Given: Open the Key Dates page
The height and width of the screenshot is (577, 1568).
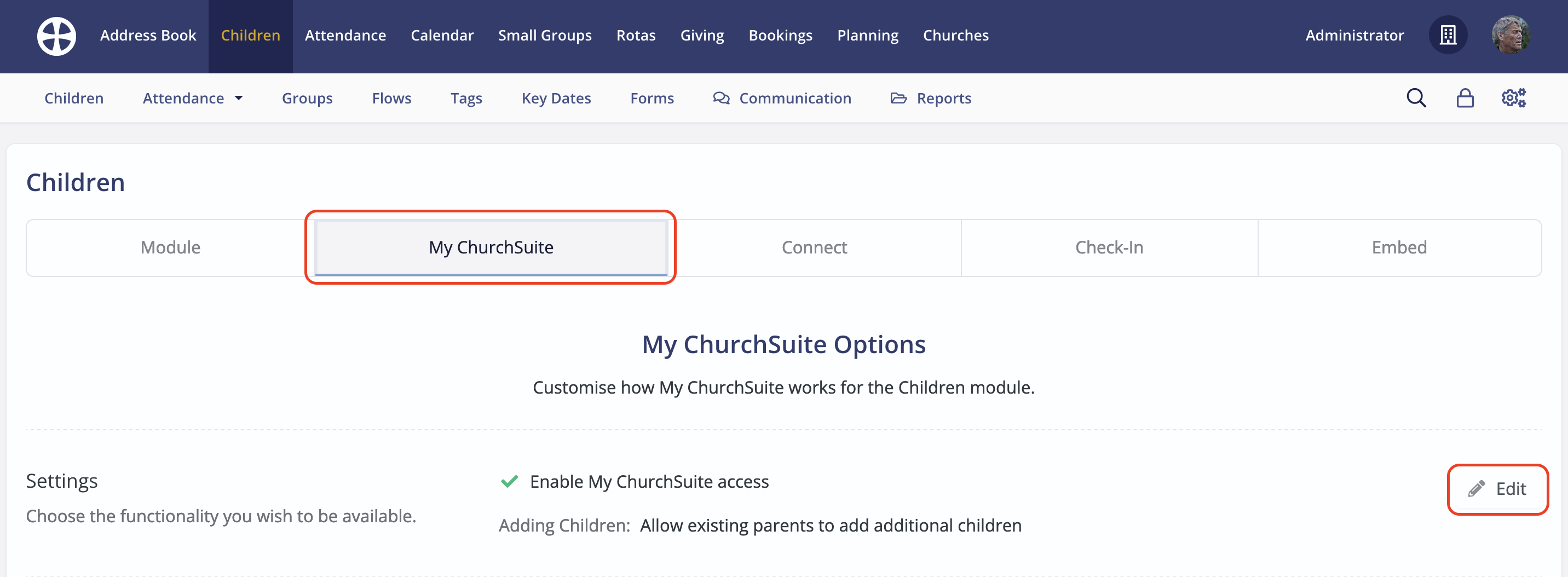Looking at the screenshot, I should [x=556, y=97].
